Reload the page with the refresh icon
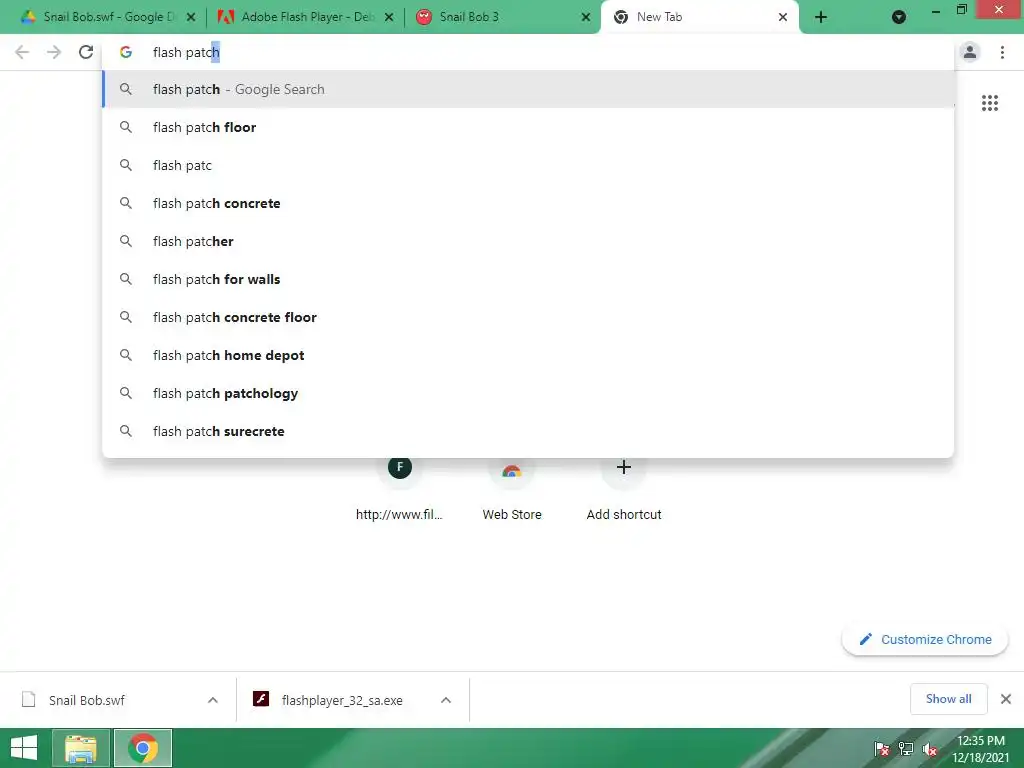Image resolution: width=1024 pixels, height=768 pixels. [86, 52]
